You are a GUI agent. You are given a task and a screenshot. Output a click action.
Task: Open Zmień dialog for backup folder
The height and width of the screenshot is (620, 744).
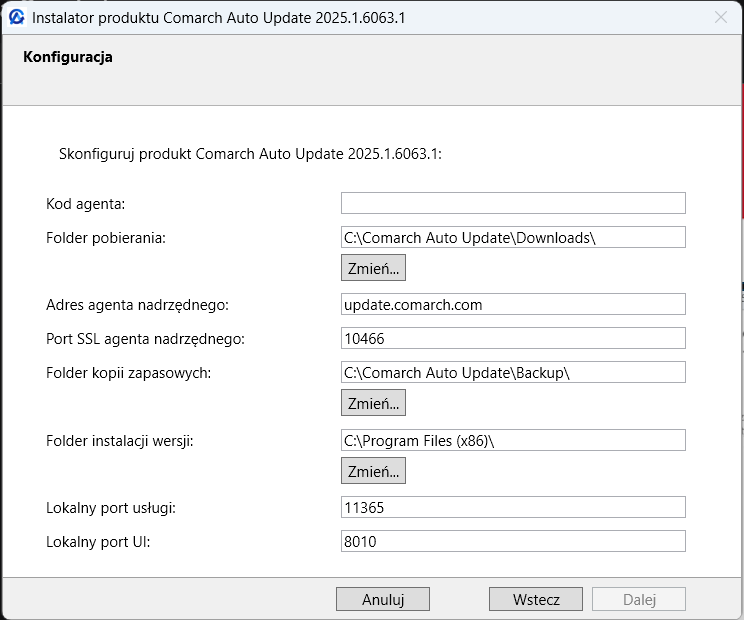[373, 403]
